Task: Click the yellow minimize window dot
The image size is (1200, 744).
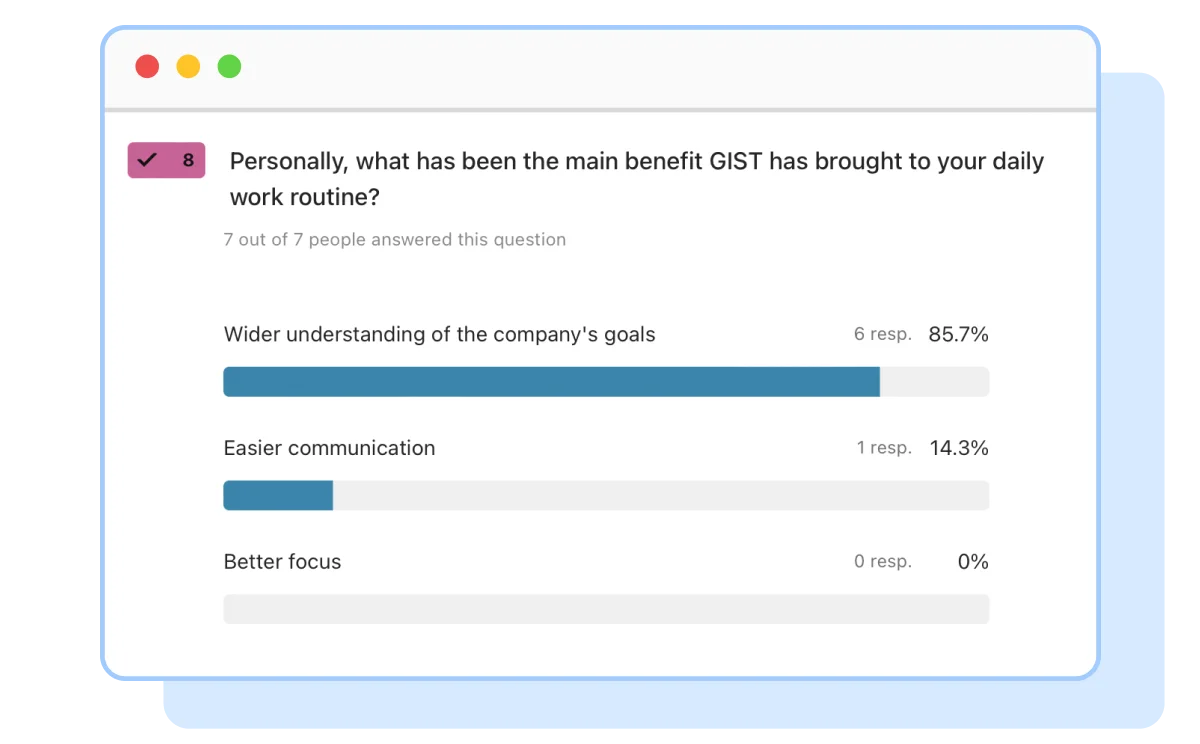Action: pyautogui.click(x=188, y=67)
